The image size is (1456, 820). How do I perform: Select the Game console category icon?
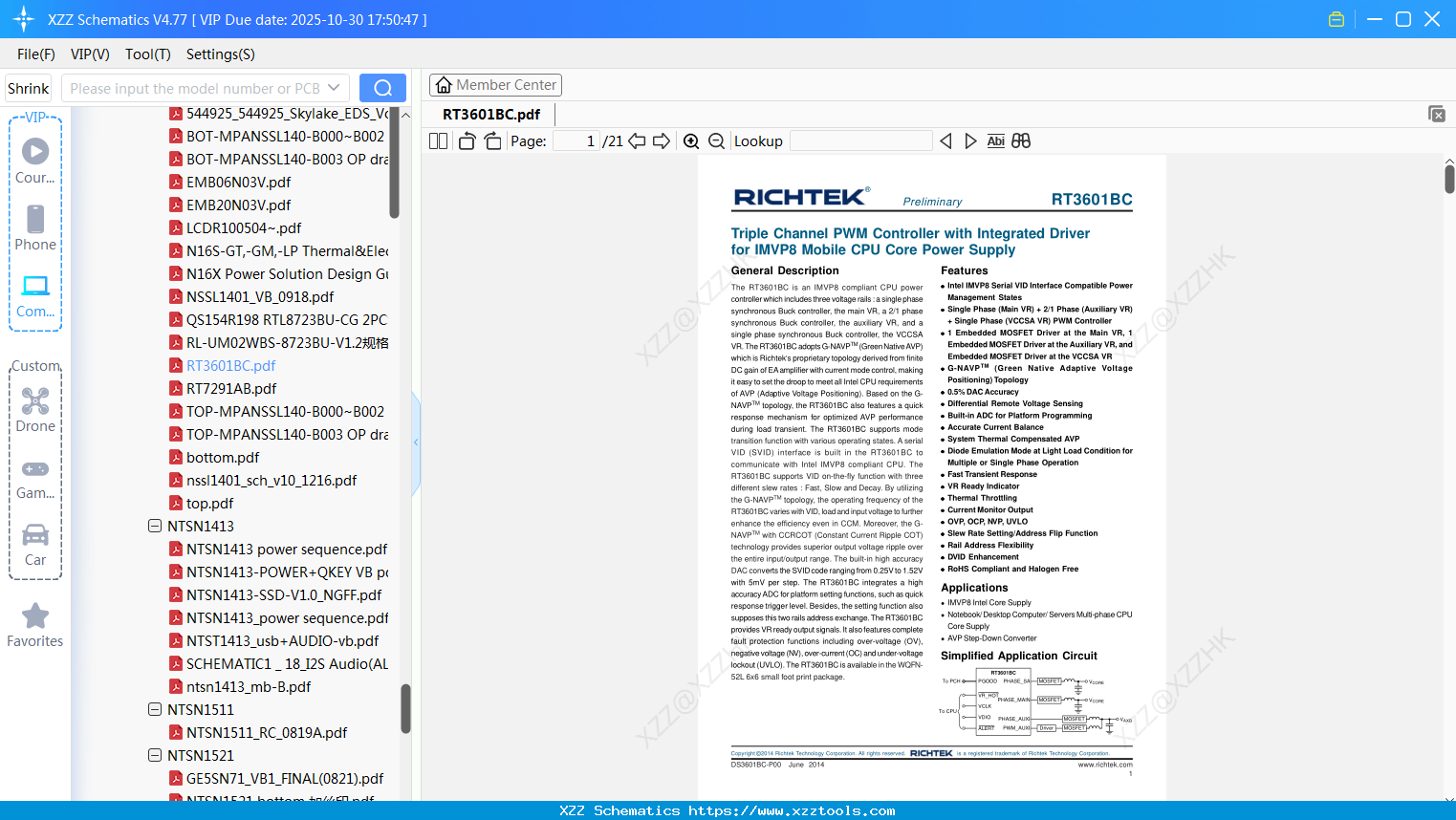click(x=35, y=478)
